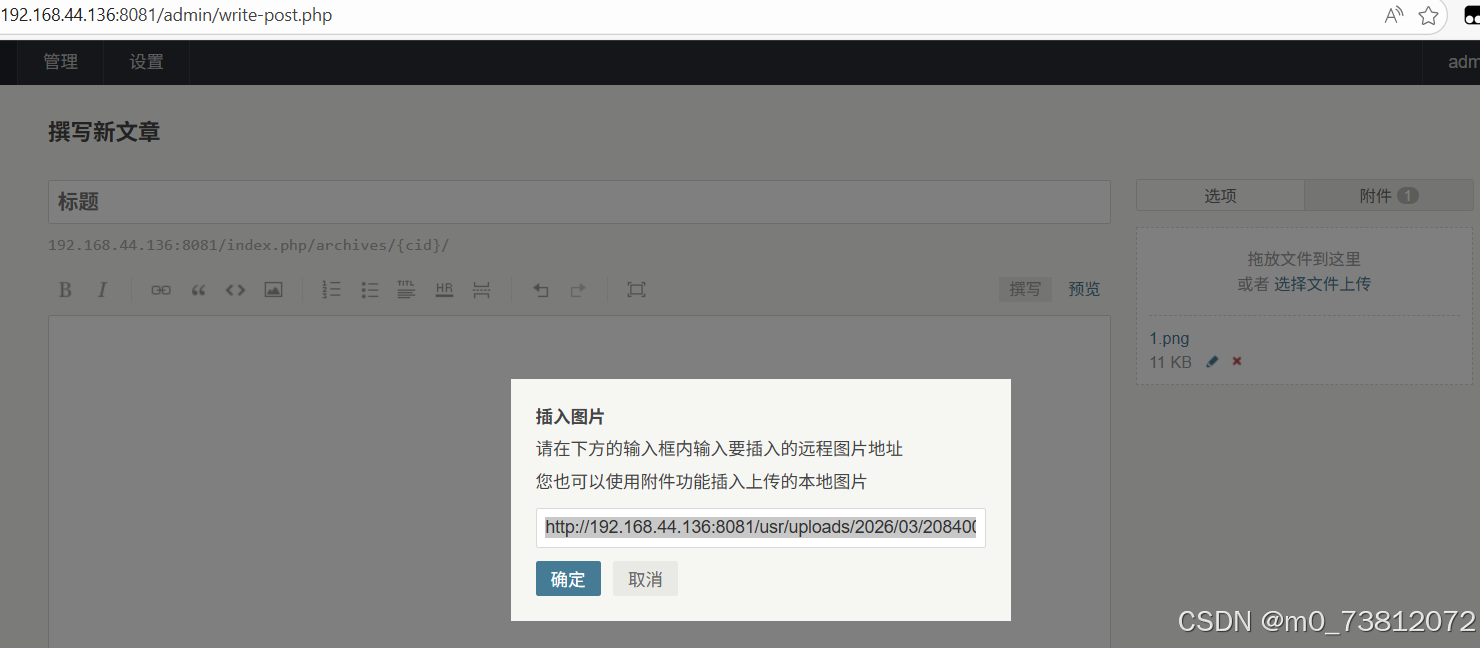Viewport: 1480px width, 648px height.
Task: Click the 插入图片 dialog title
Action: [570, 417]
